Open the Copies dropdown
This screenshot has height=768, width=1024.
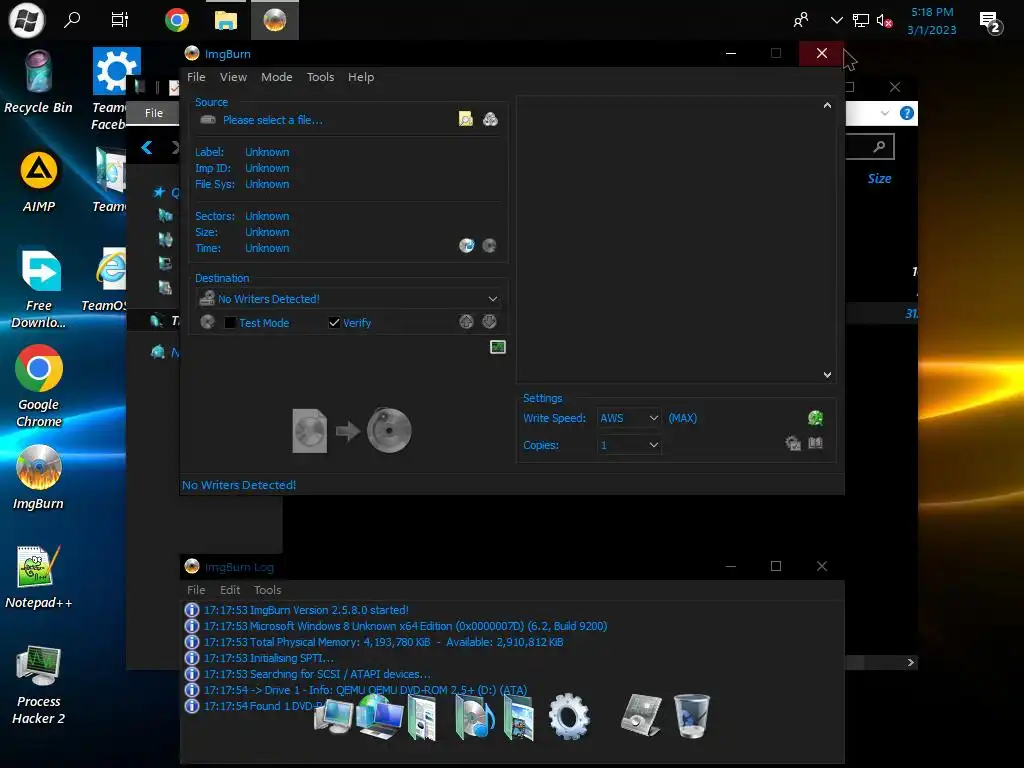pos(628,445)
